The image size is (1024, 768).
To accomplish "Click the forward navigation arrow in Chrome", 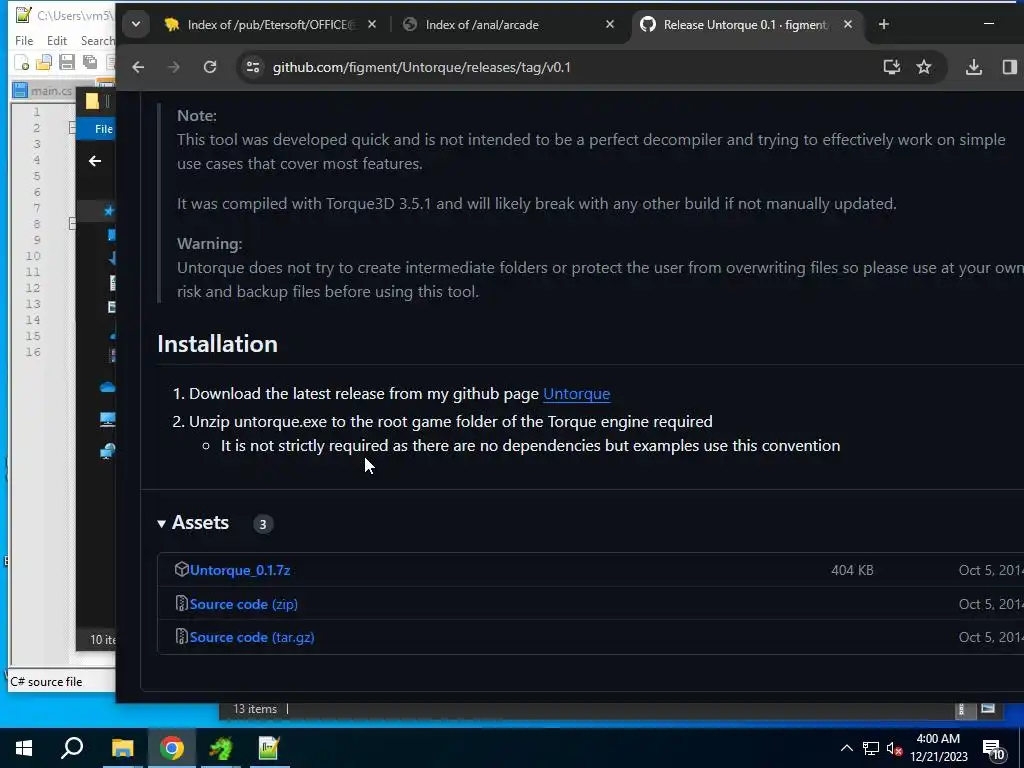I will click(174, 67).
